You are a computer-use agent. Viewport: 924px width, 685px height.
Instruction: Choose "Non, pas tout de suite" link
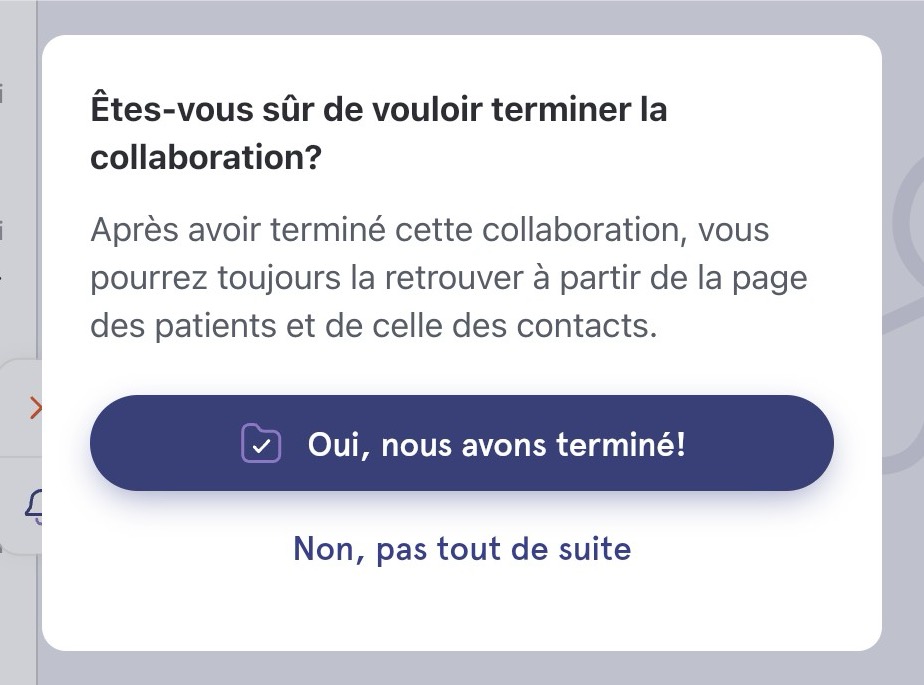(462, 549)
